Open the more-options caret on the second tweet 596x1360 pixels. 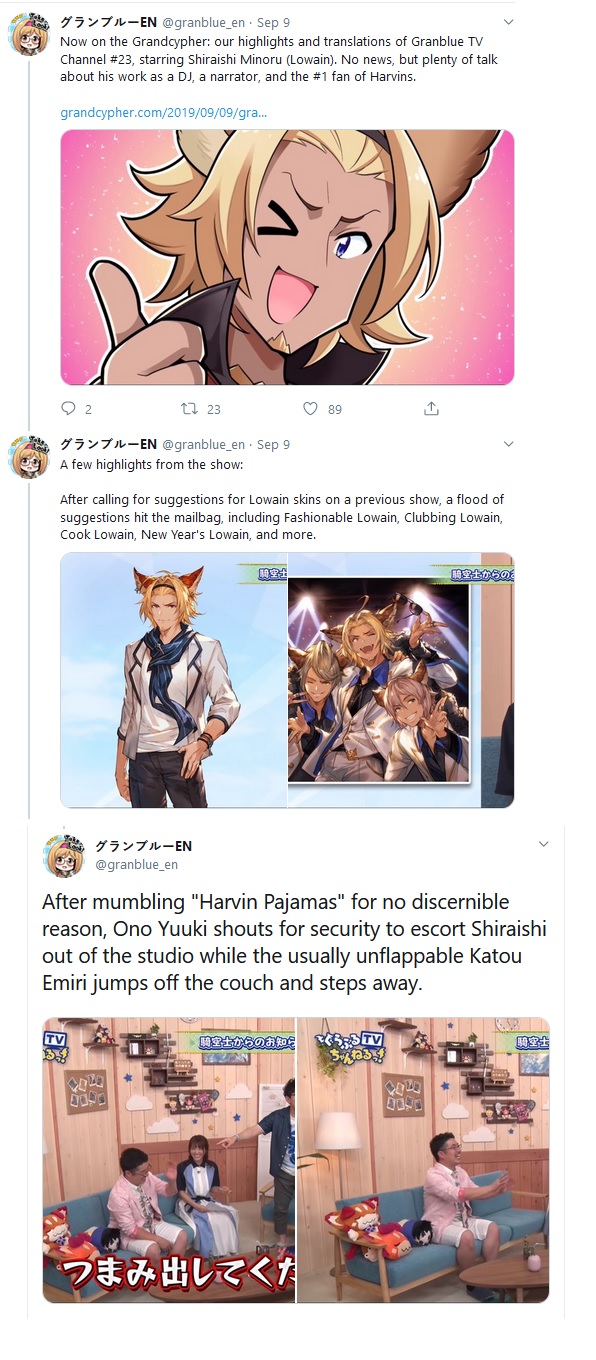(x=508, y=444)
